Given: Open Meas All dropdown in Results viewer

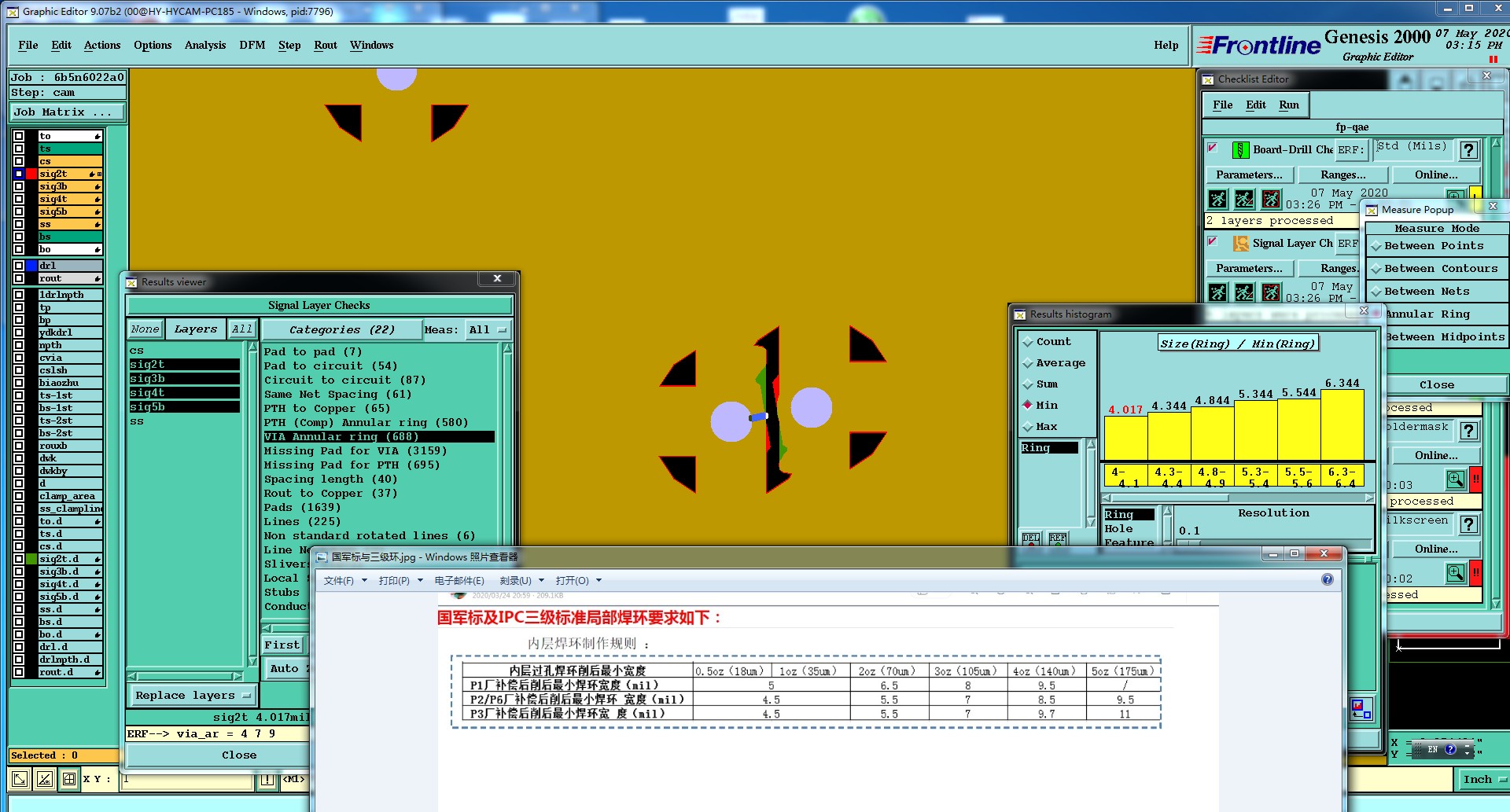Looking at the screenshot, I should point(488,329).
